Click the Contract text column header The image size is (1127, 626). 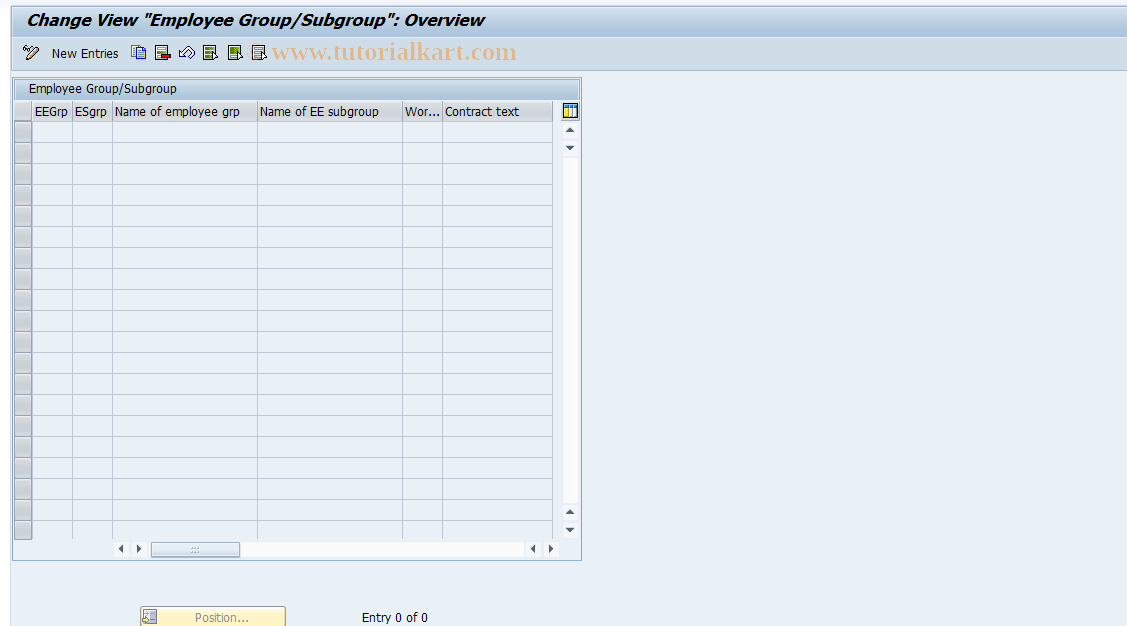[x=497, y=111]
